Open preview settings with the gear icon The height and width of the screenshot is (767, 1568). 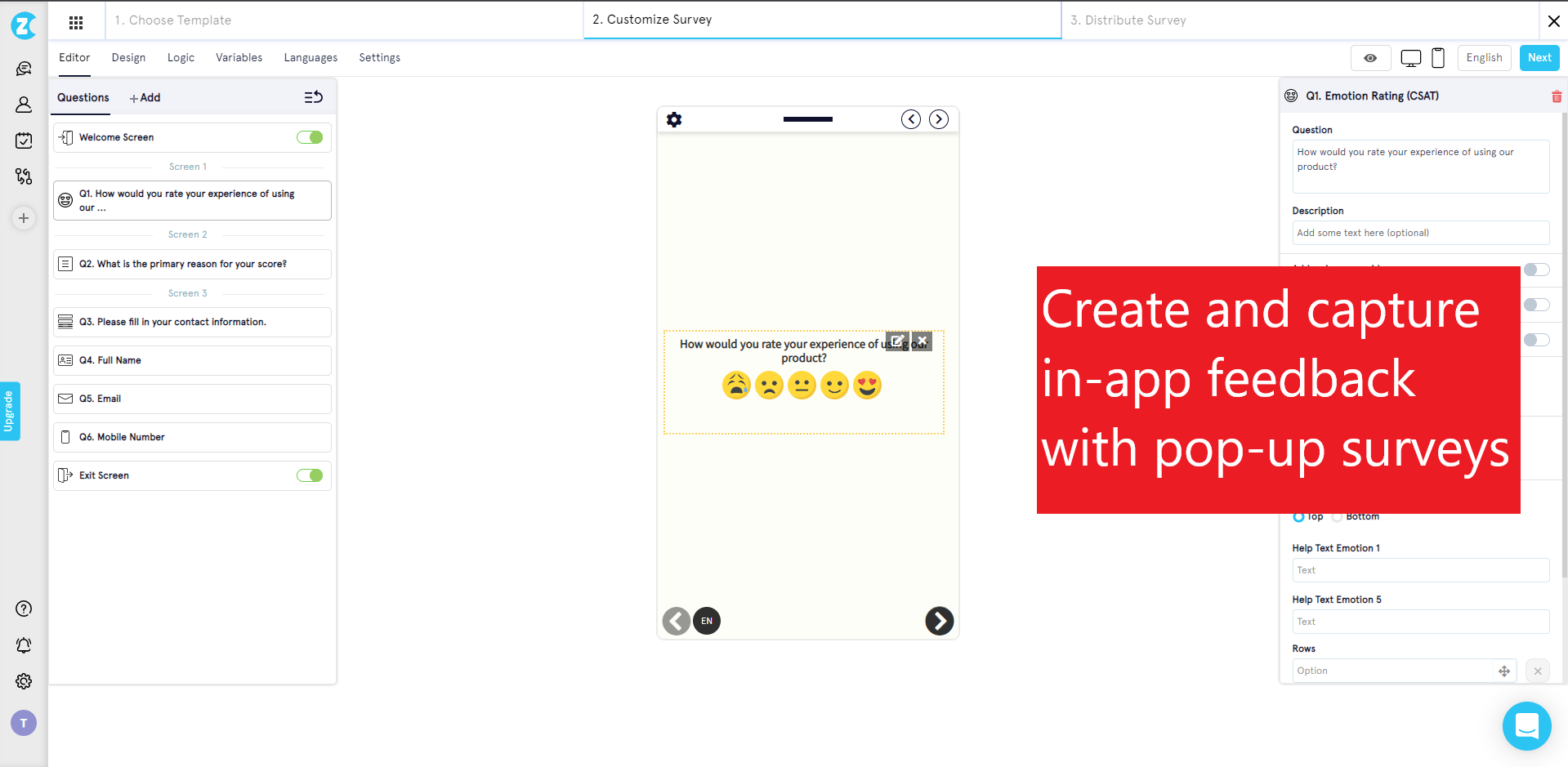click(x=674, y=119)
